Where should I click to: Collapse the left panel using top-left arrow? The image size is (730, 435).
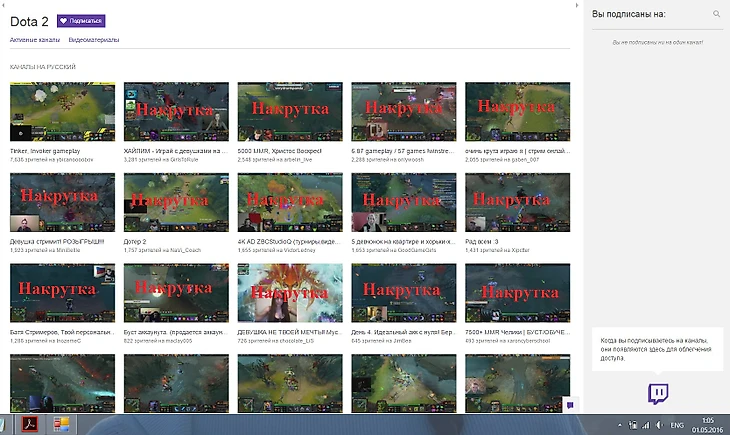click(x=3, y=3)
